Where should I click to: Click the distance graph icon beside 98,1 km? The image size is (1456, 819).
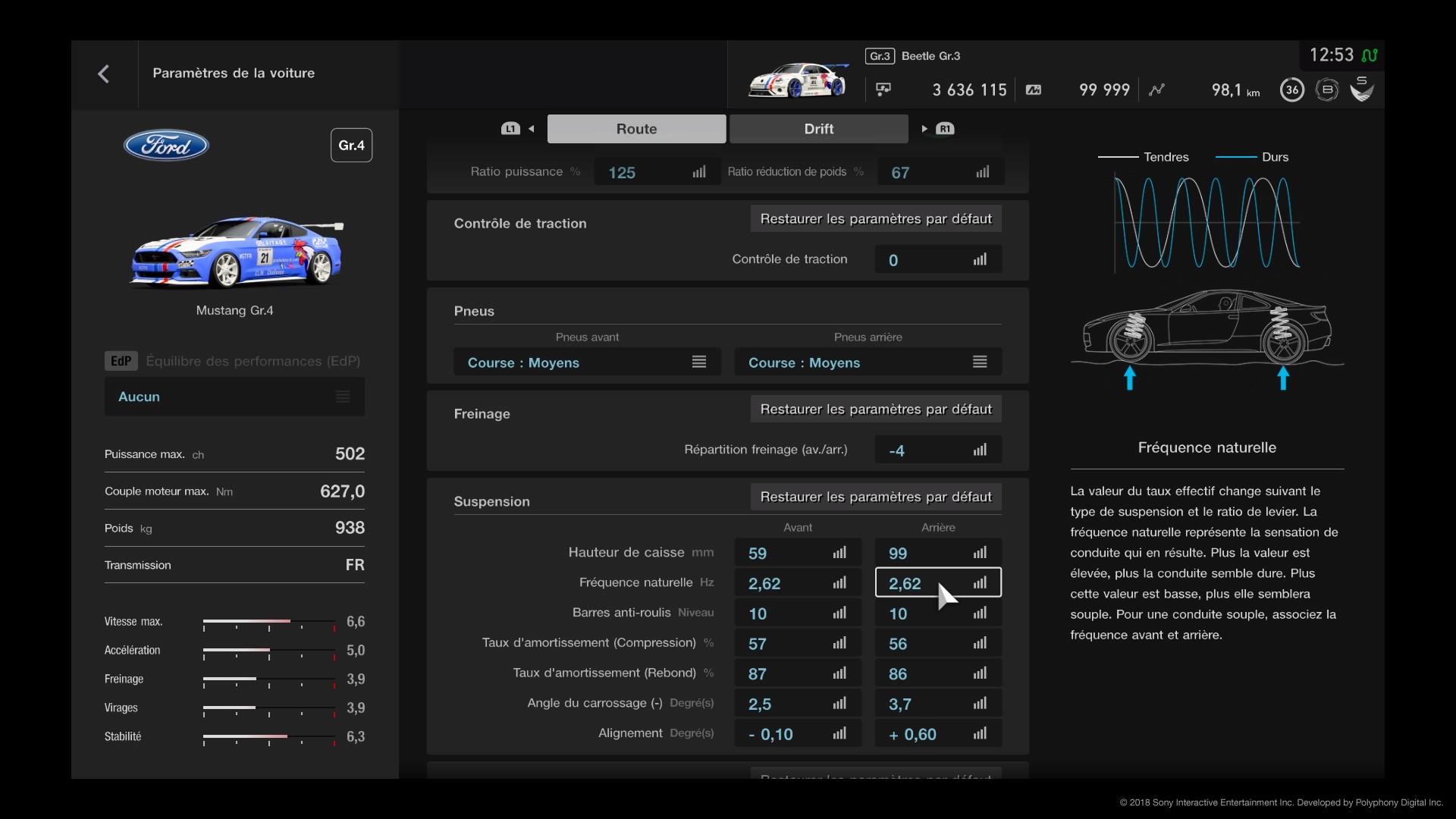(x=1156, y=89)
